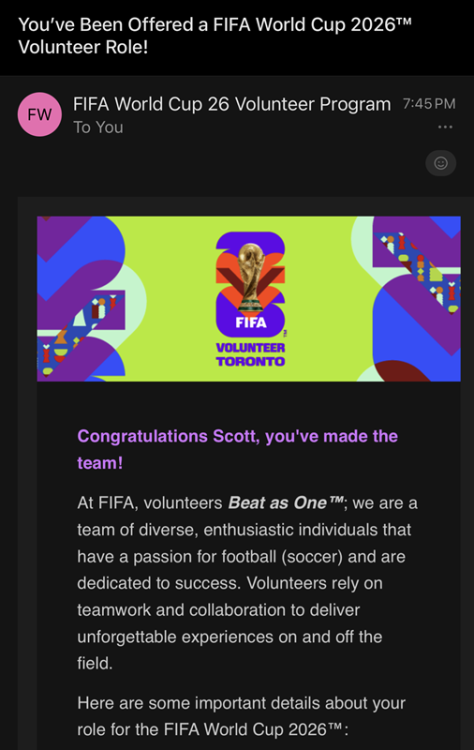Click 'Here are some important details' paragraph

point(242,716)
